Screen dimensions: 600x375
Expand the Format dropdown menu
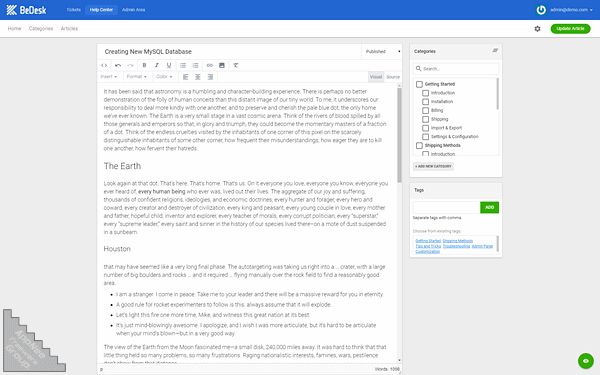137,77
